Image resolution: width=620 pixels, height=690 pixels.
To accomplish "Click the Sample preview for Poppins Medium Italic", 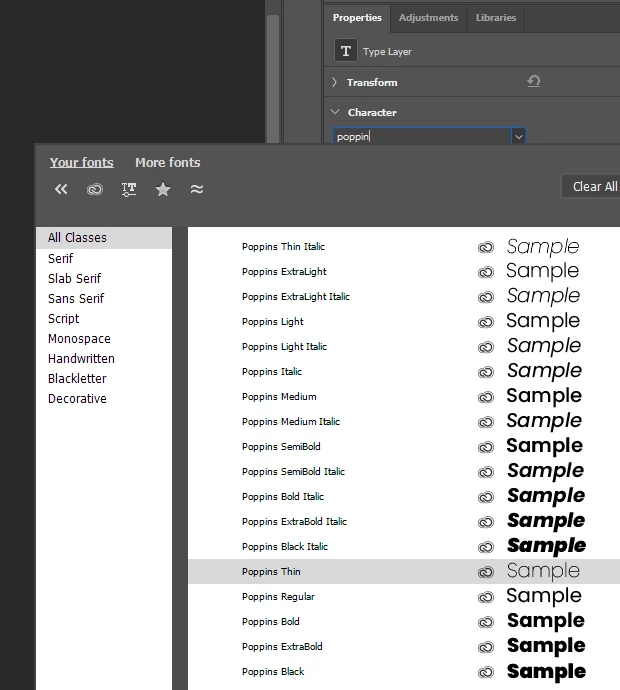I will coord(544,421).
